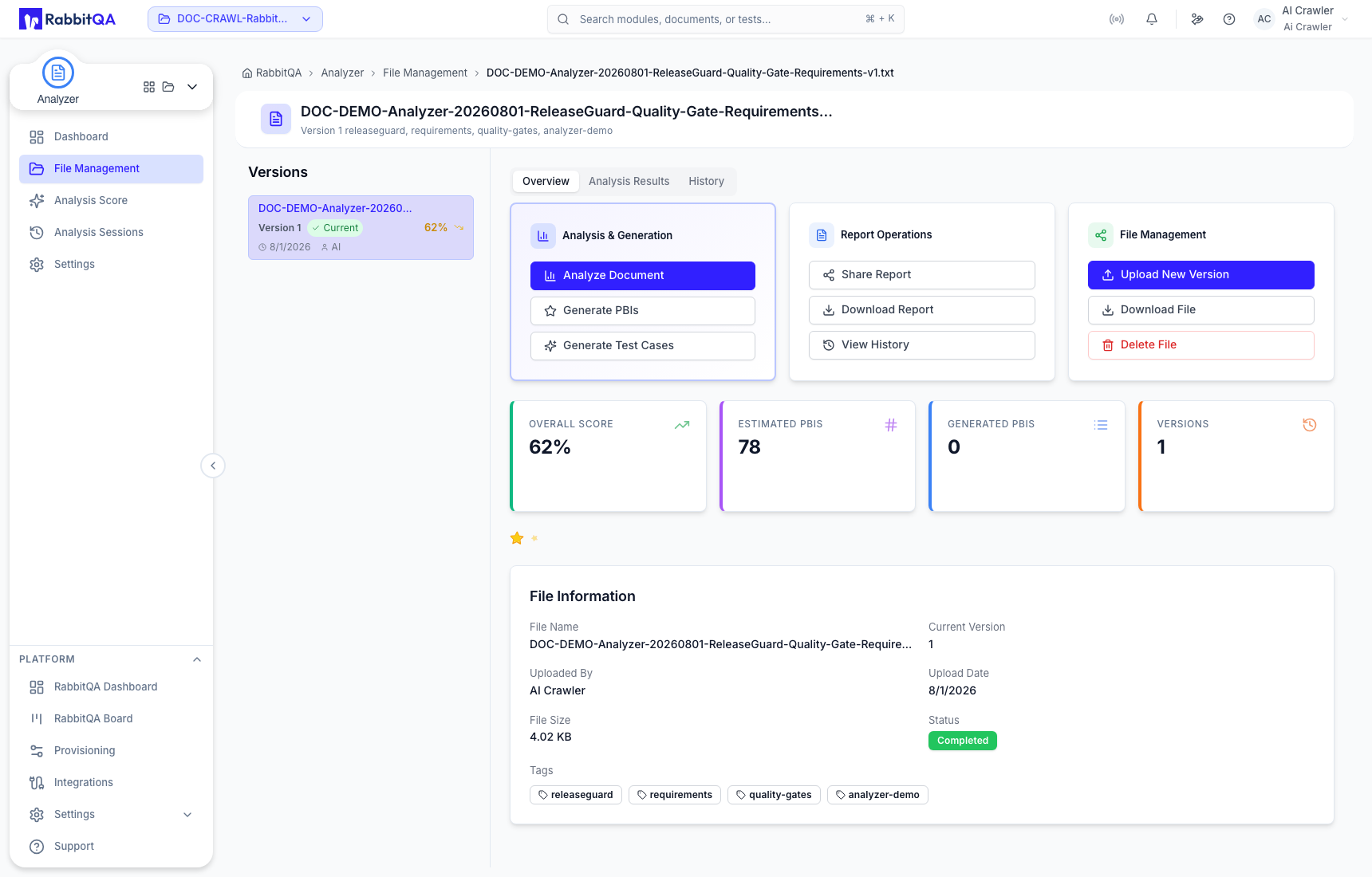This screenshot has height=877, width=1372.
Task: Open the help question mark icon
Action: [x=1229, y=19]
